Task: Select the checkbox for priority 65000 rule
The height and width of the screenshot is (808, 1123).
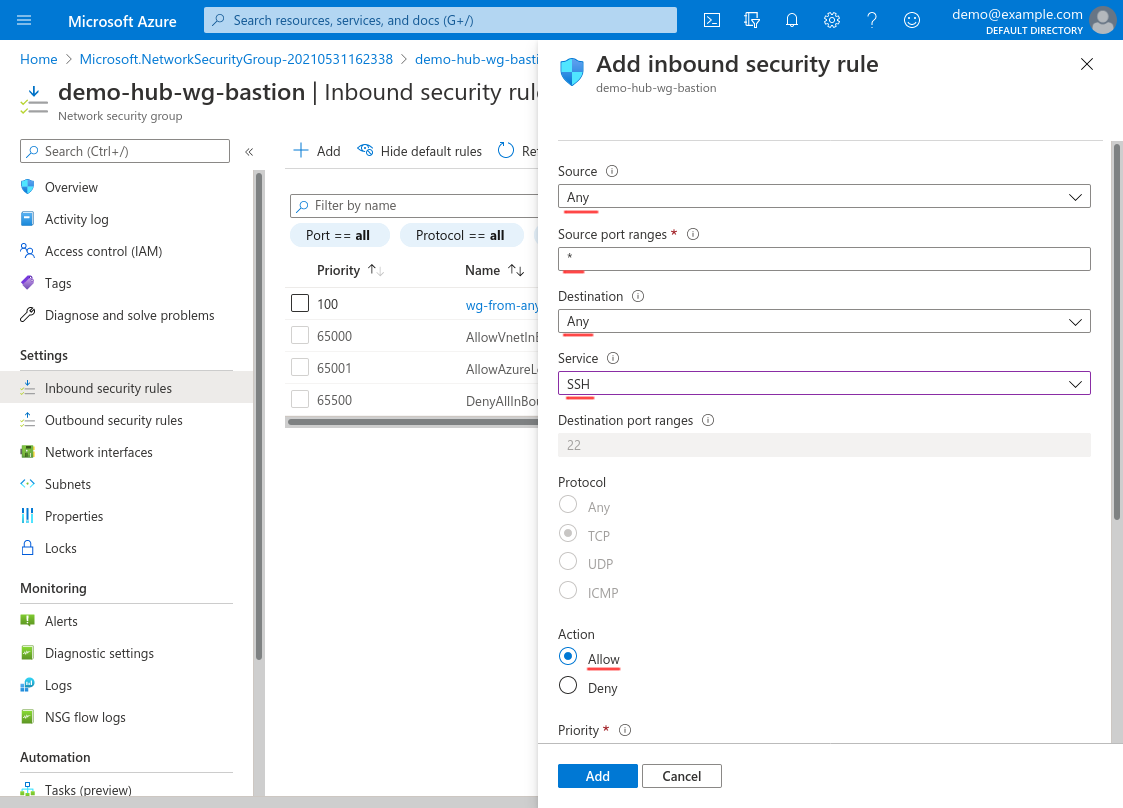Action: pos(300,335)
